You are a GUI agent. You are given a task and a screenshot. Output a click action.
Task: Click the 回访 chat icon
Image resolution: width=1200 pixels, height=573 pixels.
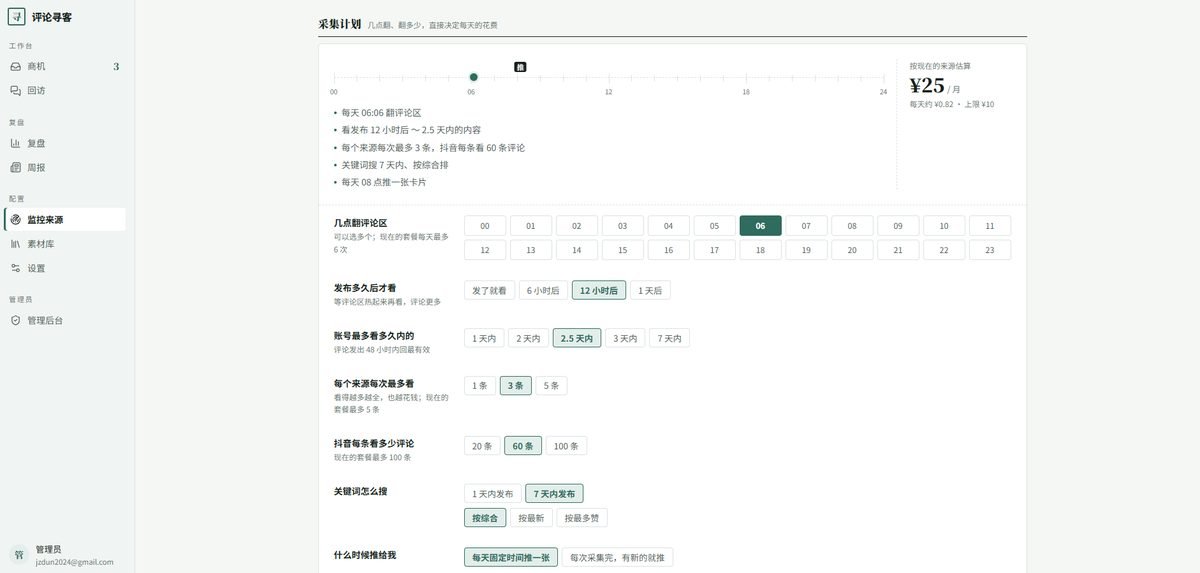point(15,90)
